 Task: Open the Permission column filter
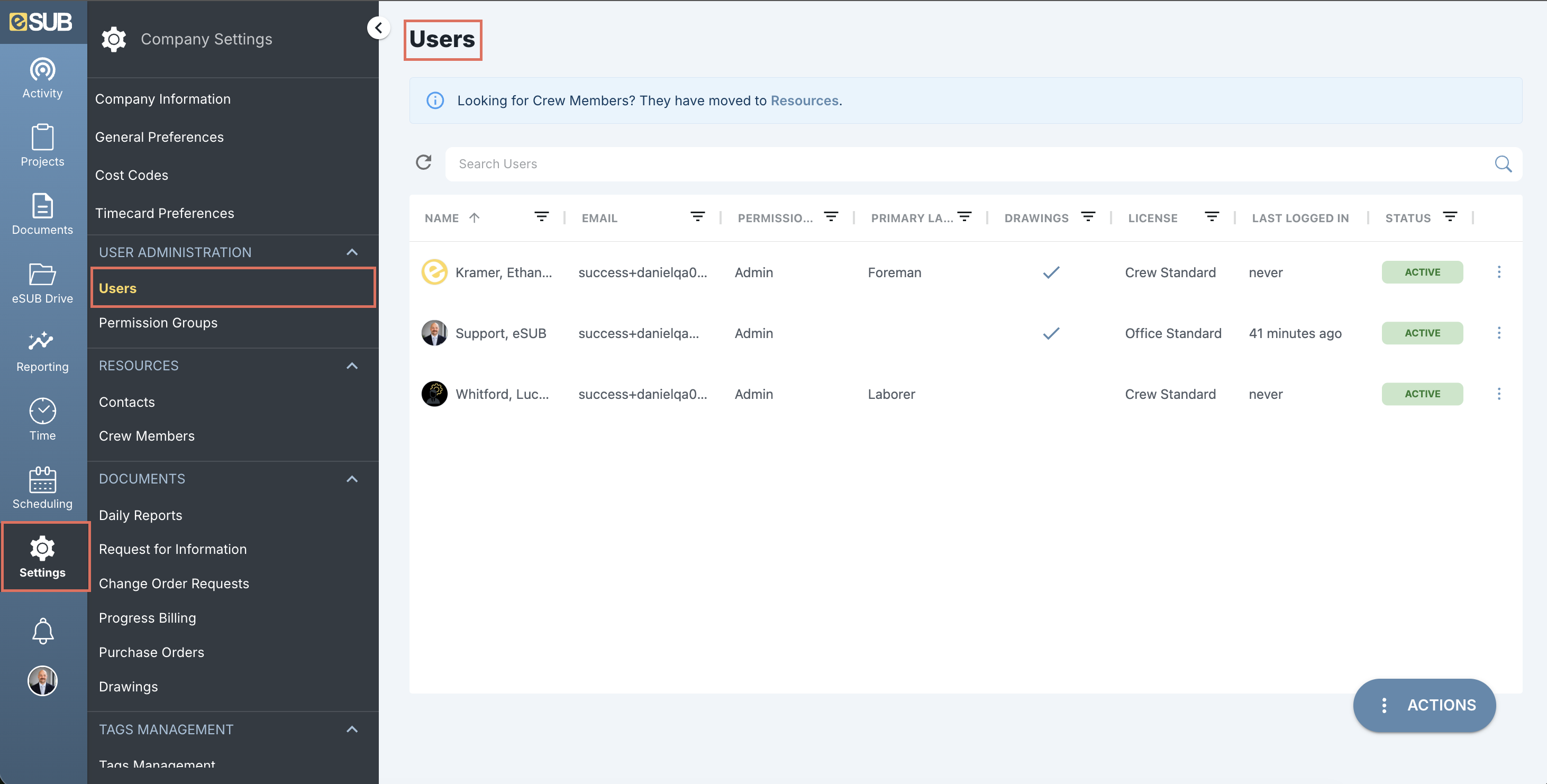(831, 217)
